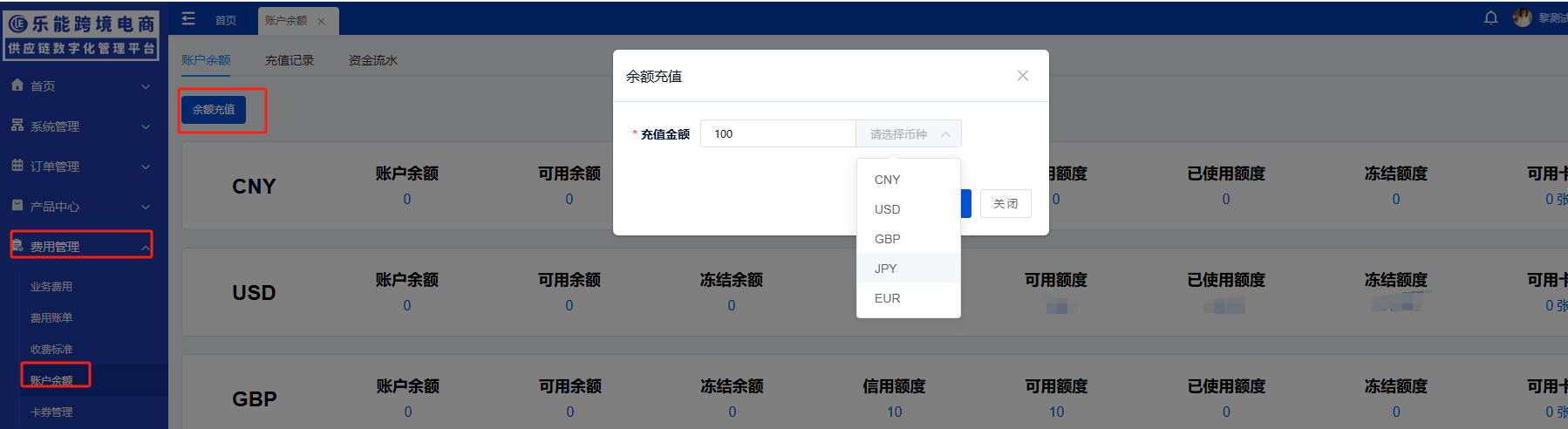
Task: Click the USD row 可用额度 heading
Action: [x=1056, y=280]
